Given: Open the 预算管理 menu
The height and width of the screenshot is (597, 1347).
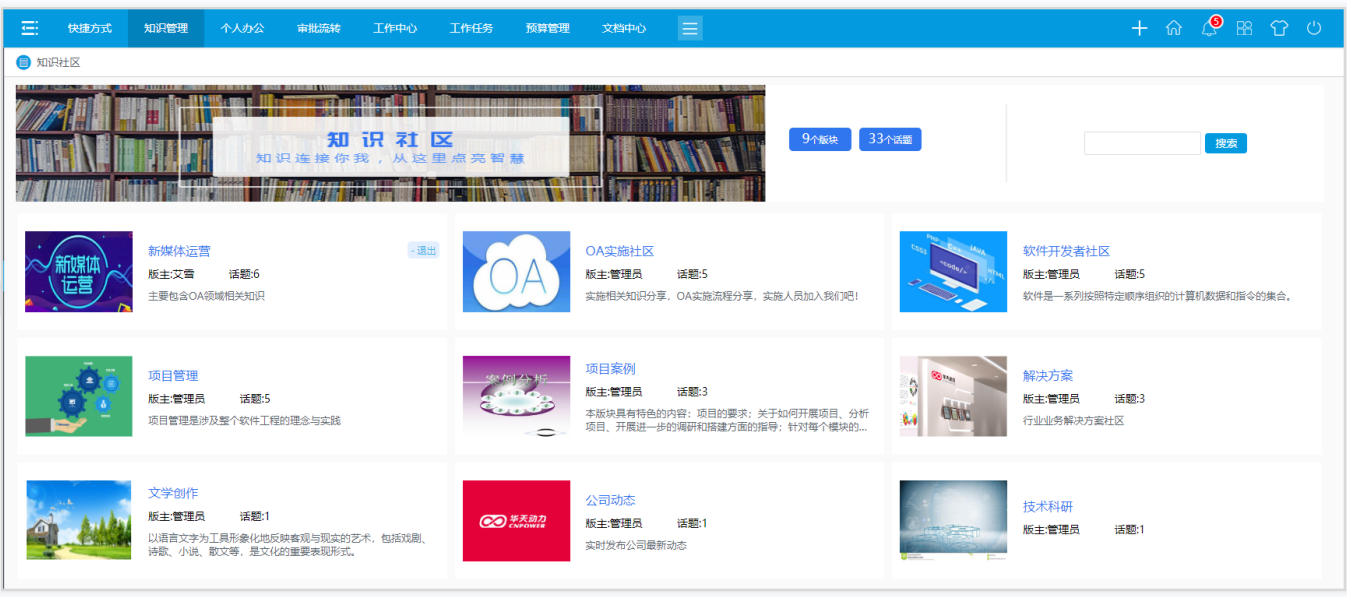Looking at the screenshot, I should tap(547, 28).
